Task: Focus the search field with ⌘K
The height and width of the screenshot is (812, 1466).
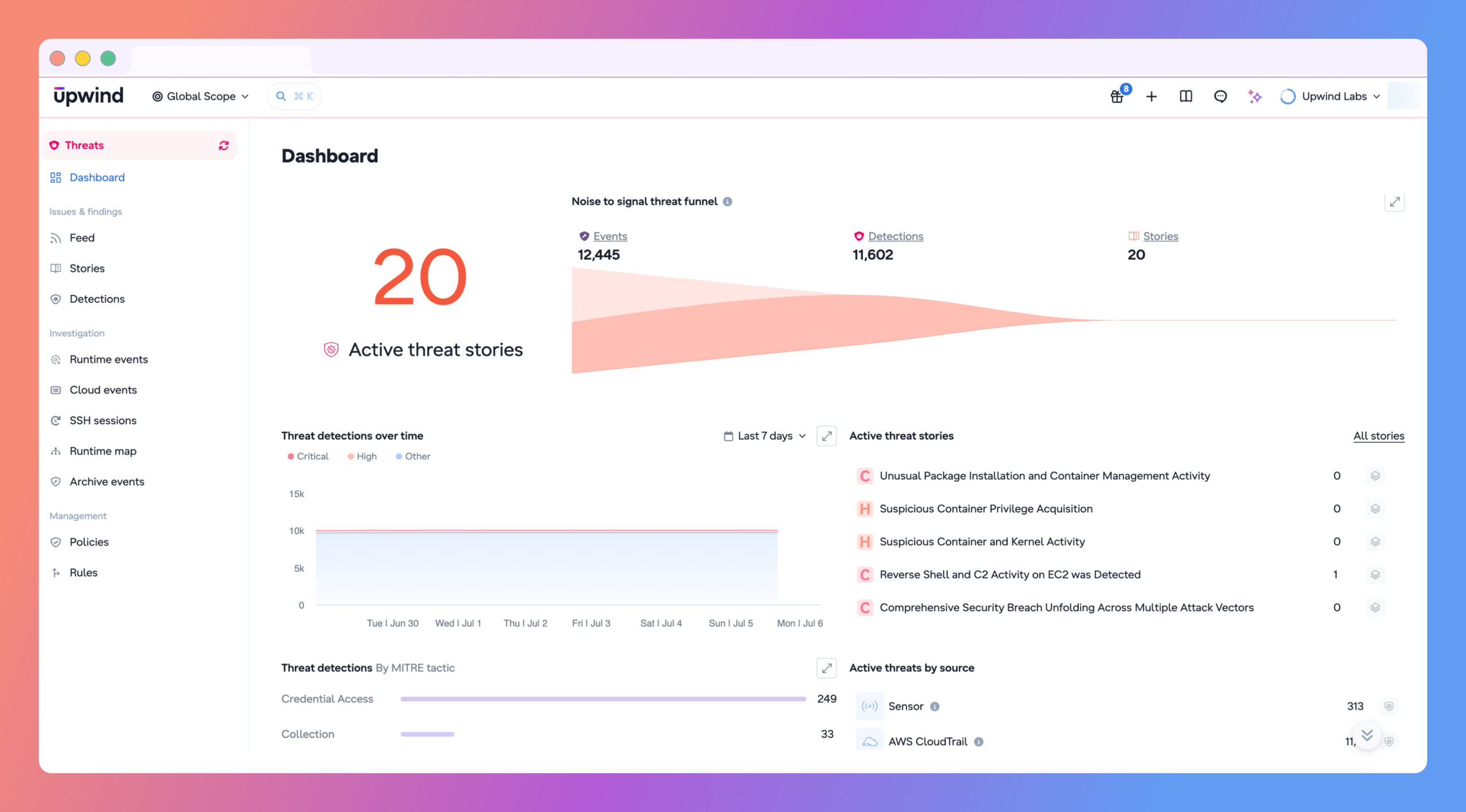Action: pyautogui.click(x=294, y=96)
